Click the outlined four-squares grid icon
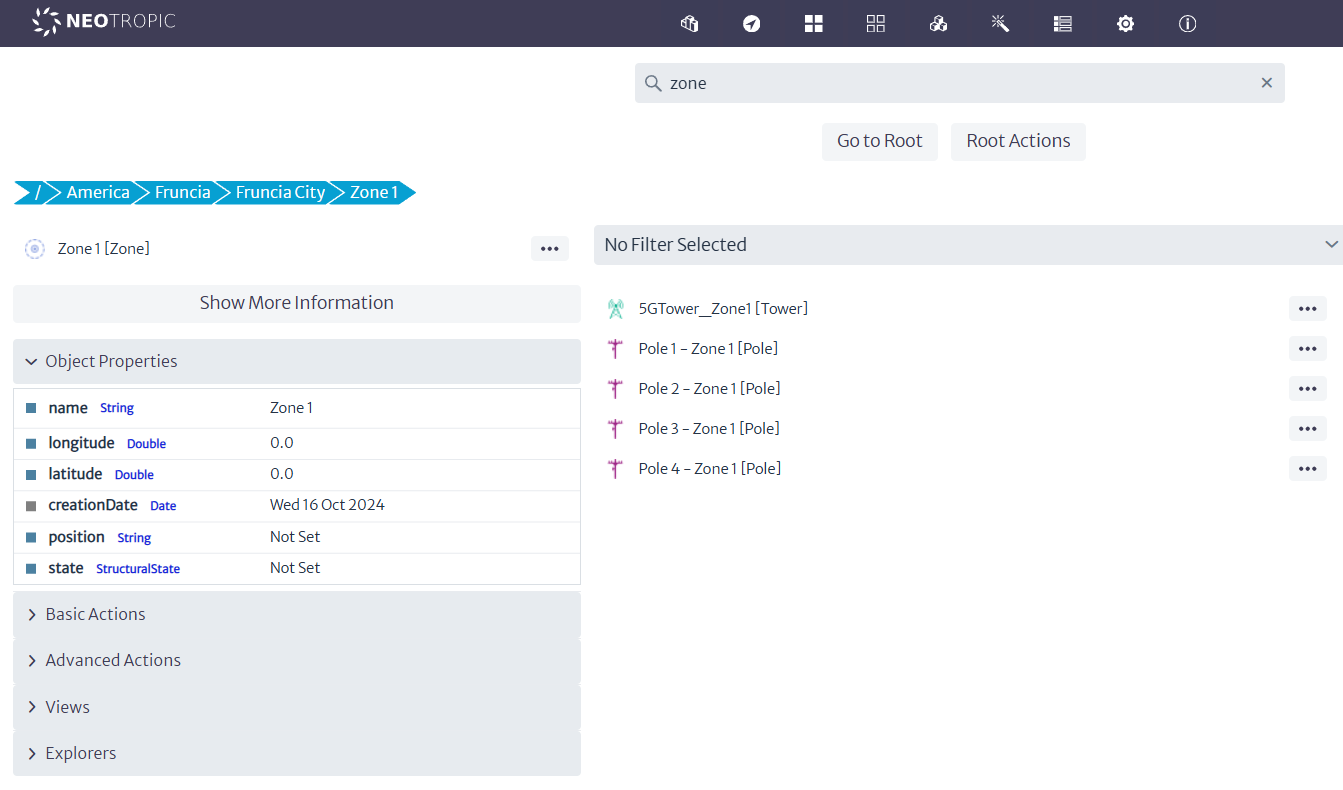This screenshot has width=1343, height=790. 876,24
